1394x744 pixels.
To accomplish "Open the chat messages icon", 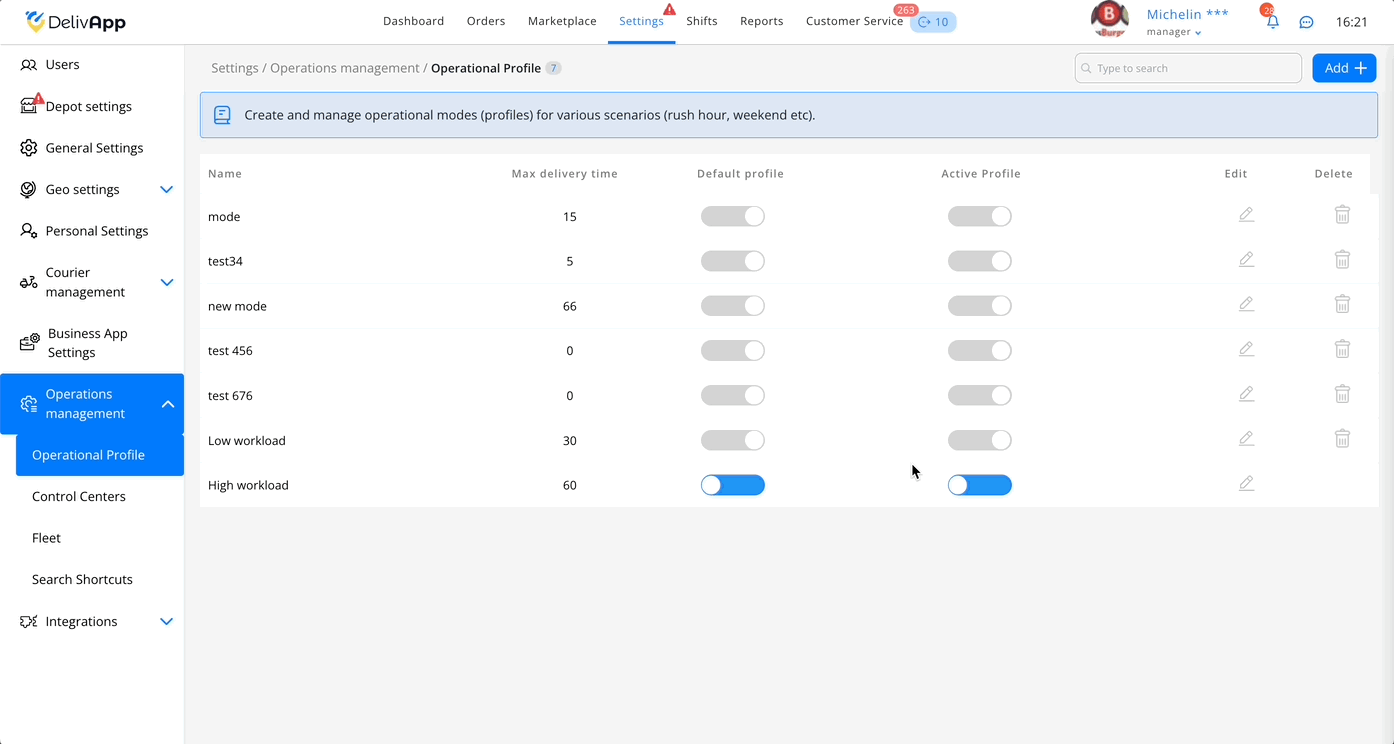I will (1306, 22).
